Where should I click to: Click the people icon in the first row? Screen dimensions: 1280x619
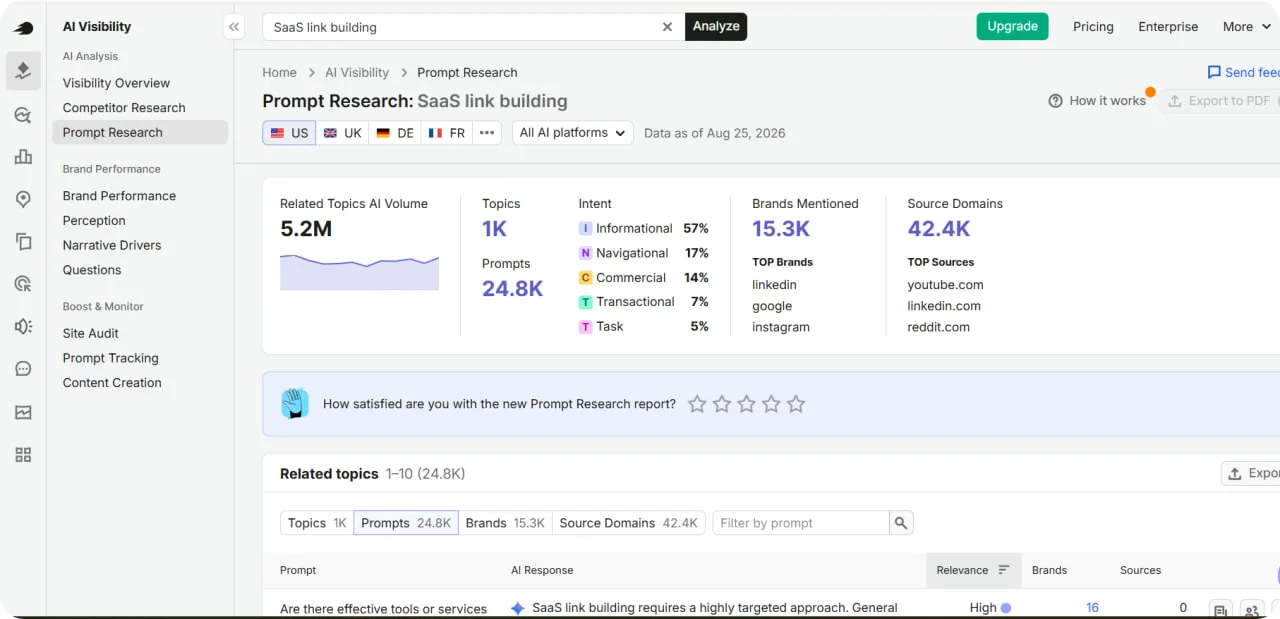point(1252,609)
